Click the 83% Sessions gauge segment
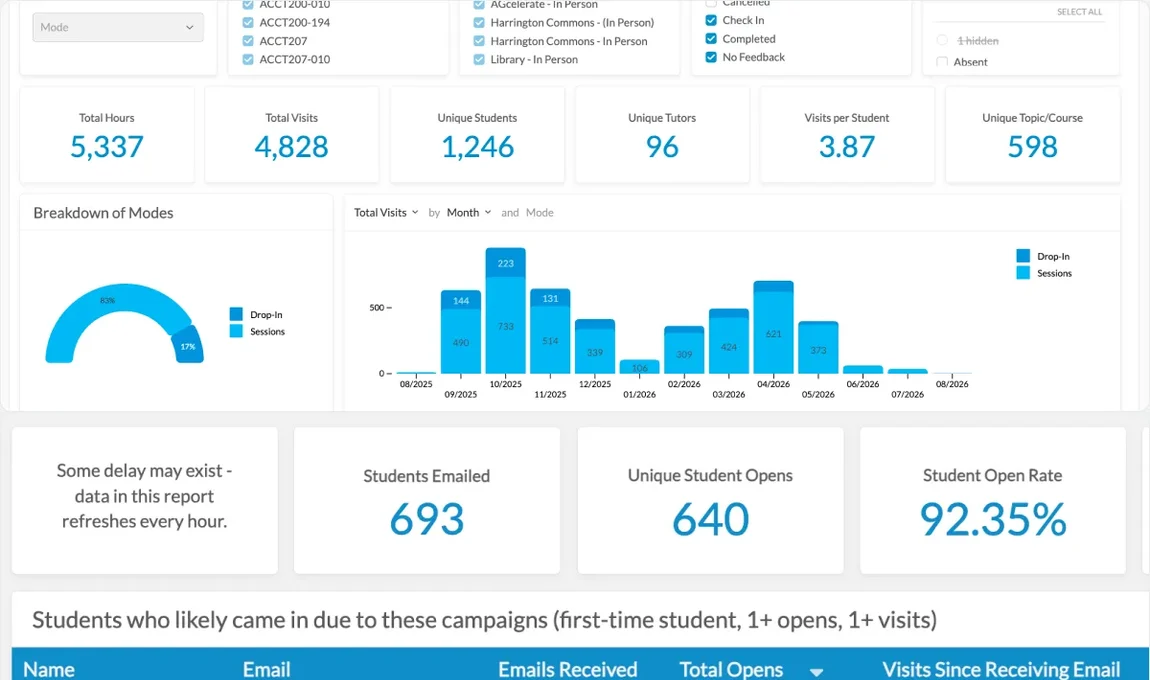The width and height of the screenshot is (1150, 680). click(108, 300)
